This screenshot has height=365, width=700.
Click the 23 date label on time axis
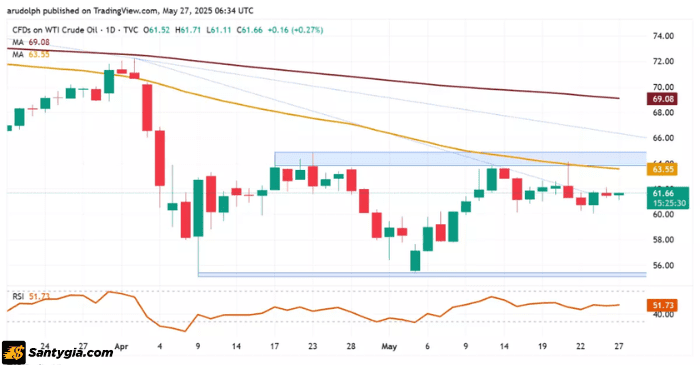click(312, 346)
